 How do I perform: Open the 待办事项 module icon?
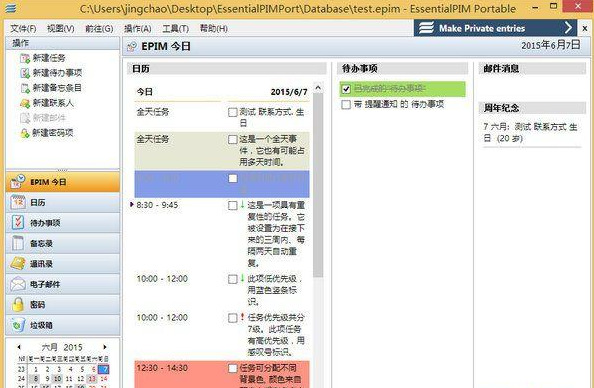point(18,223)
